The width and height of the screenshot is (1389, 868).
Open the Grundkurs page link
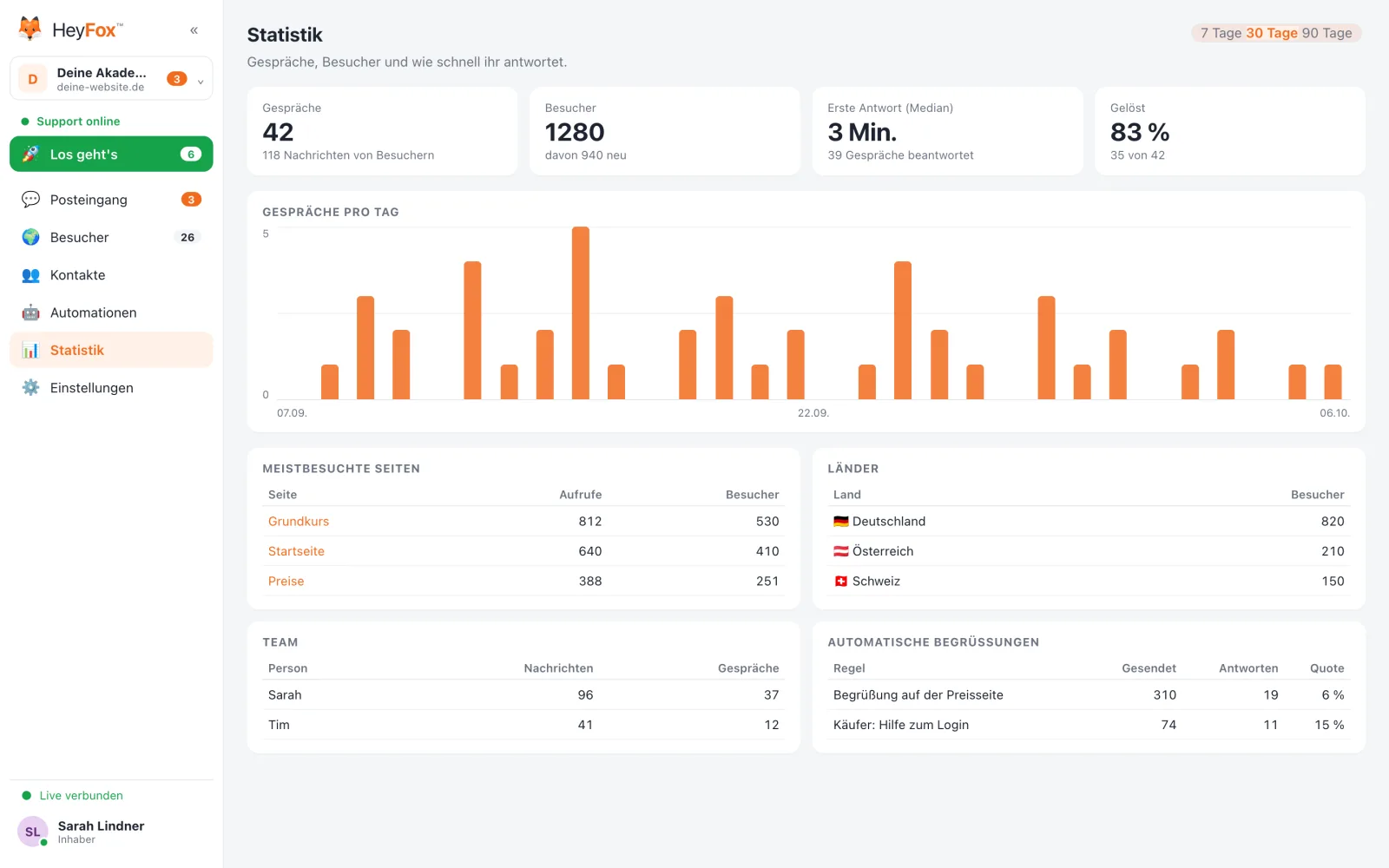pos(299,522)
